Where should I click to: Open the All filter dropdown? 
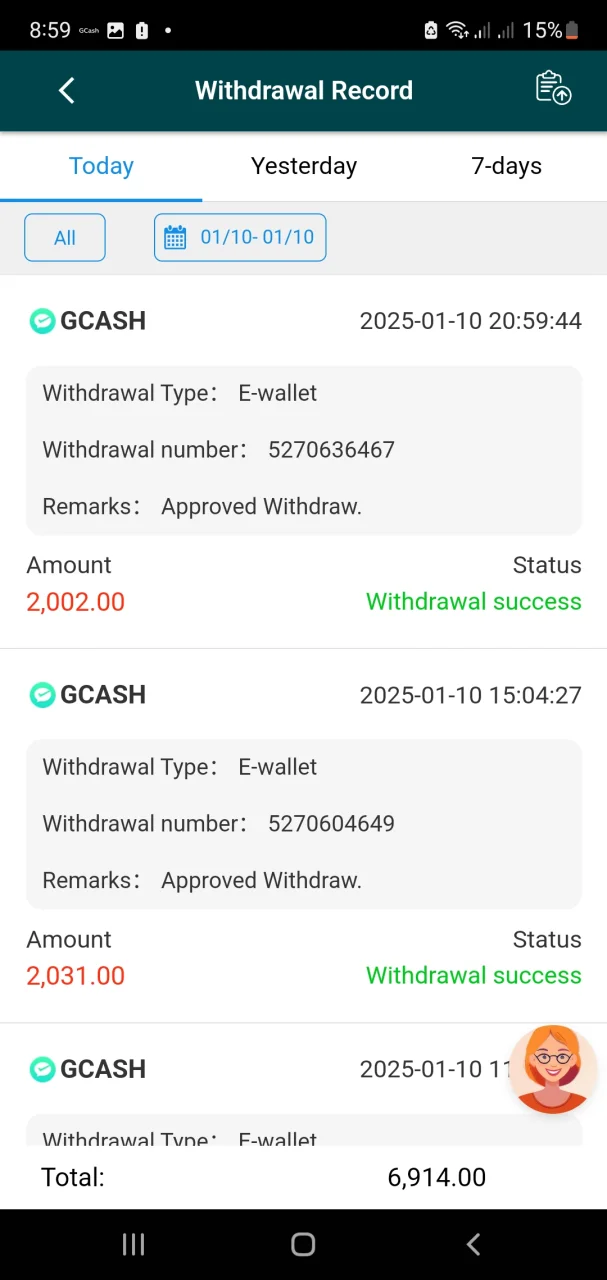(65, 238)
